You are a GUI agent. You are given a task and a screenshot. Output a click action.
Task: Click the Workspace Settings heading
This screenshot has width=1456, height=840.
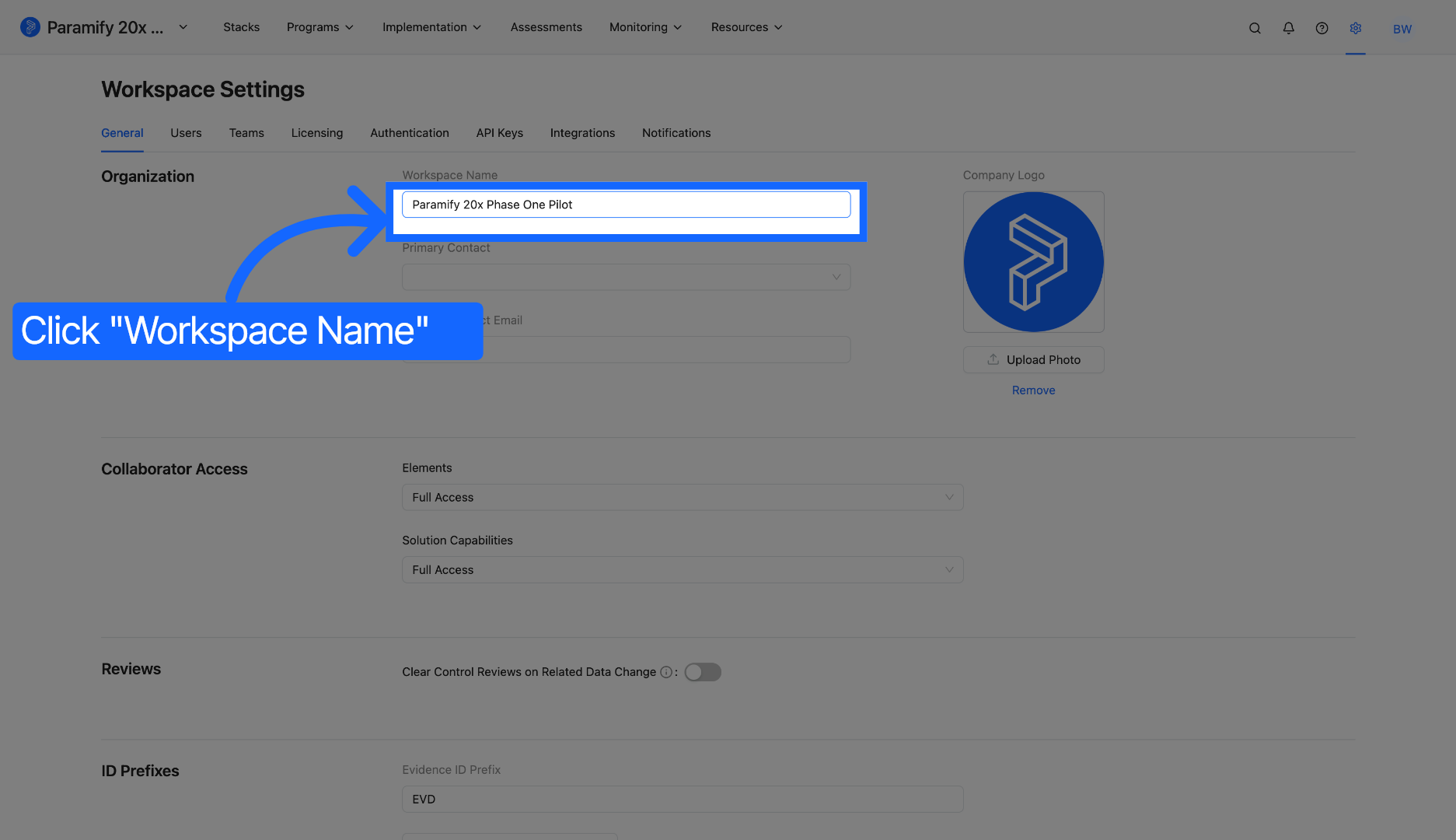[x=203, y=89]
